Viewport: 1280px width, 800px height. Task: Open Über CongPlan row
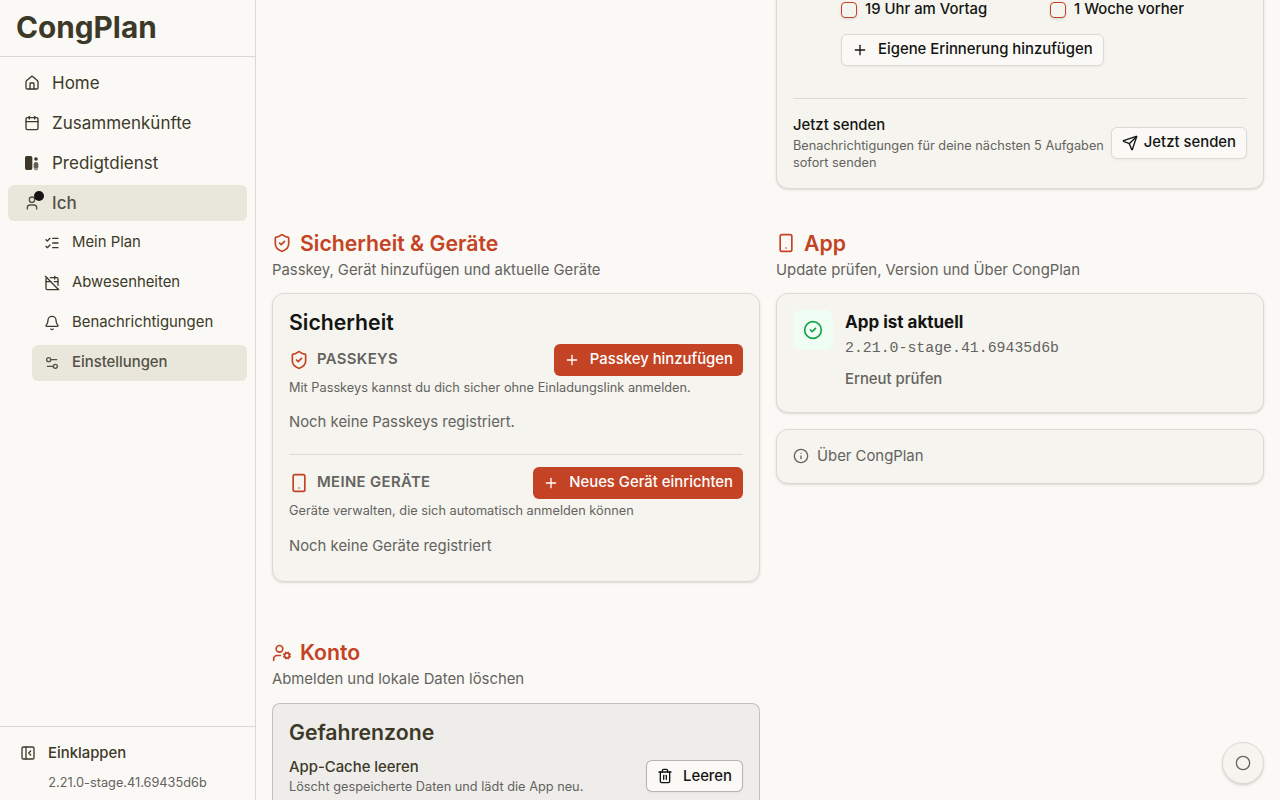click(x=1020, y=456)
